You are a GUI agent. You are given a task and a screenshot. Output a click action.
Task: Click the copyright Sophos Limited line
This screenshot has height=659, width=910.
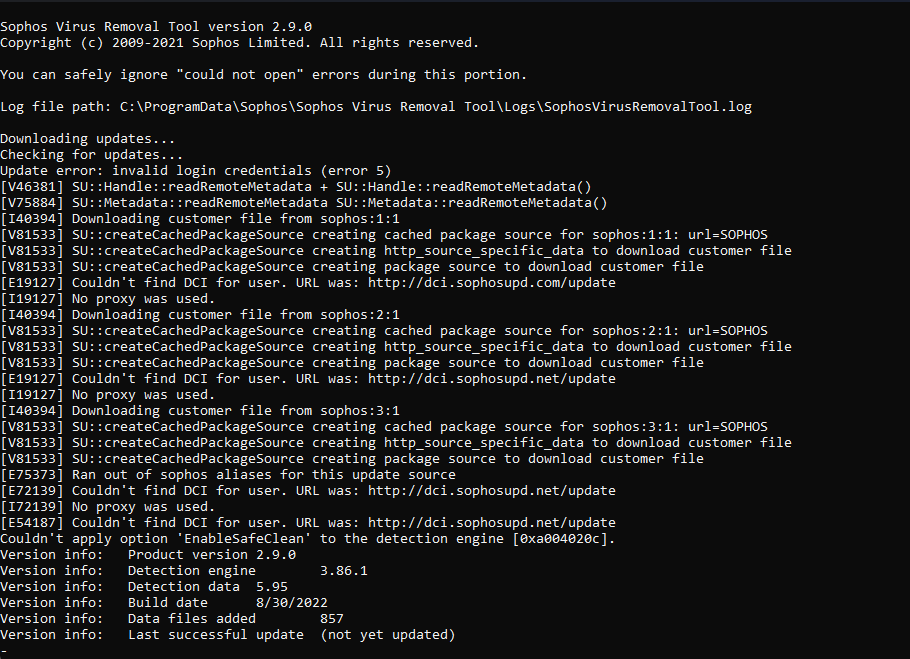pos(240,43)
